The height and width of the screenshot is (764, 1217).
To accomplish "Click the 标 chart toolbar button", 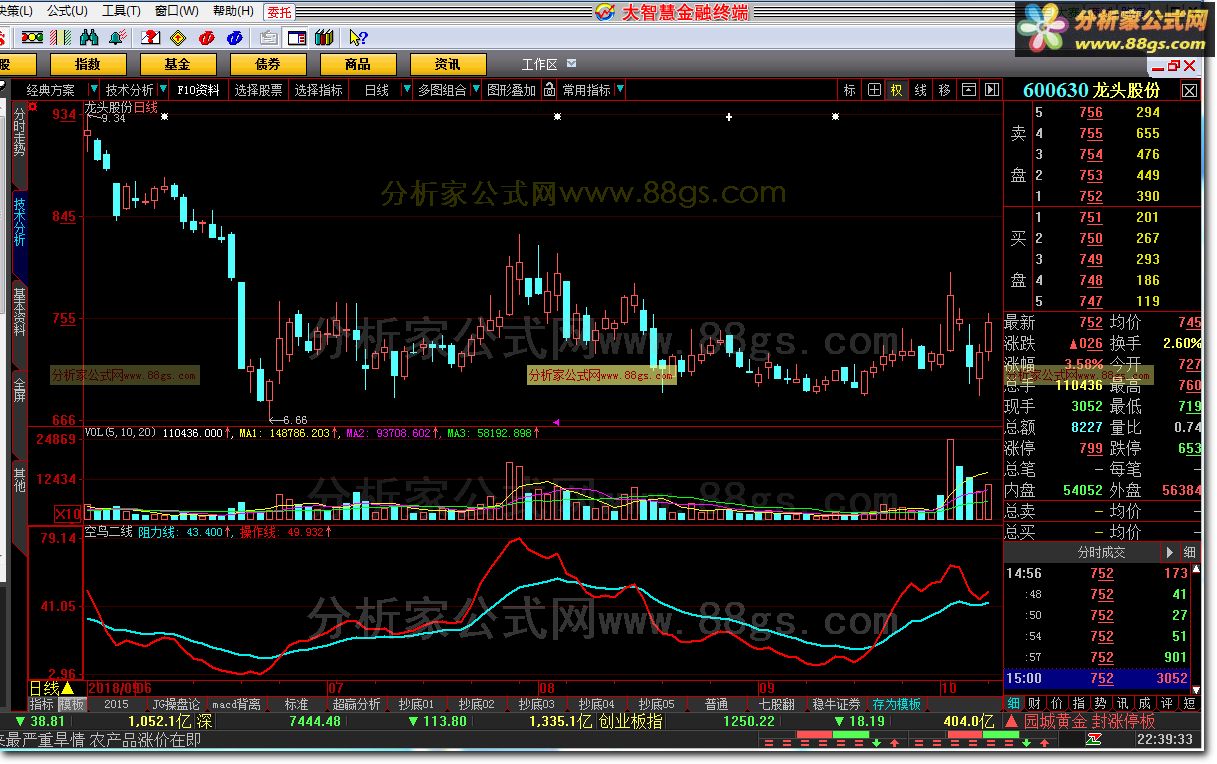I will coord(850,90).
